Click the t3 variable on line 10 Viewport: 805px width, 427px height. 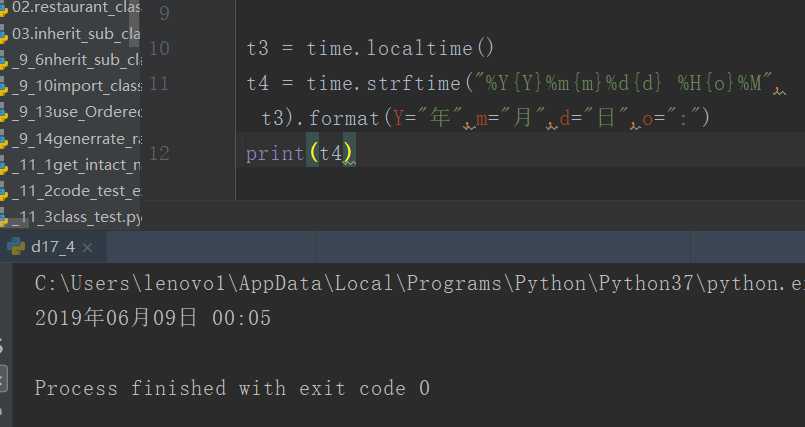point(258,48)
